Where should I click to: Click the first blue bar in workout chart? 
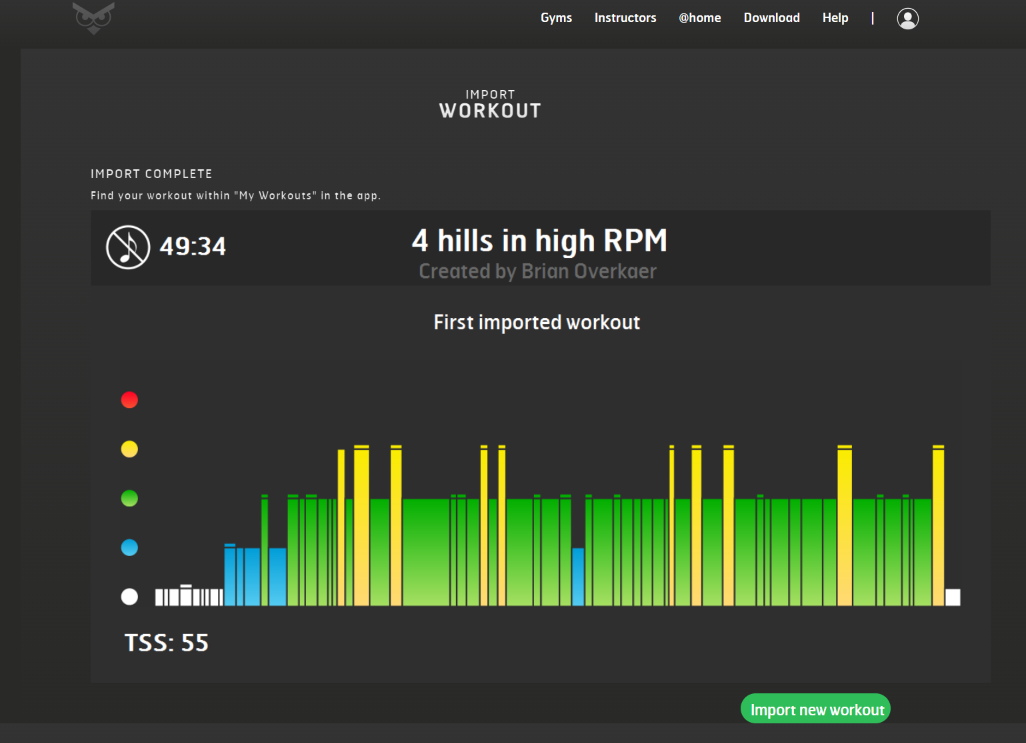tap(230, 576)
